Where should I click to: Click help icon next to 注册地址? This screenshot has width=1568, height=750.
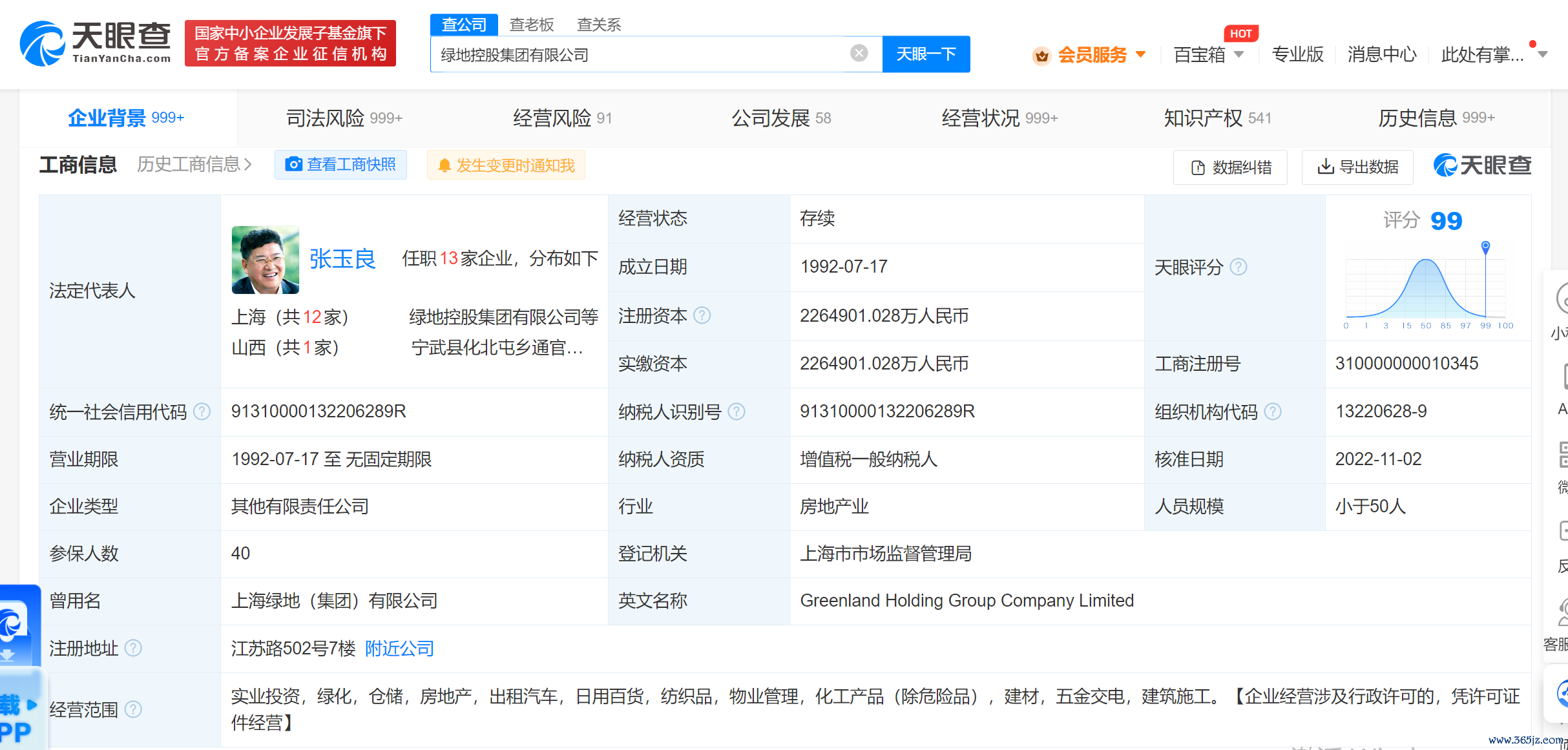(133, 648)
